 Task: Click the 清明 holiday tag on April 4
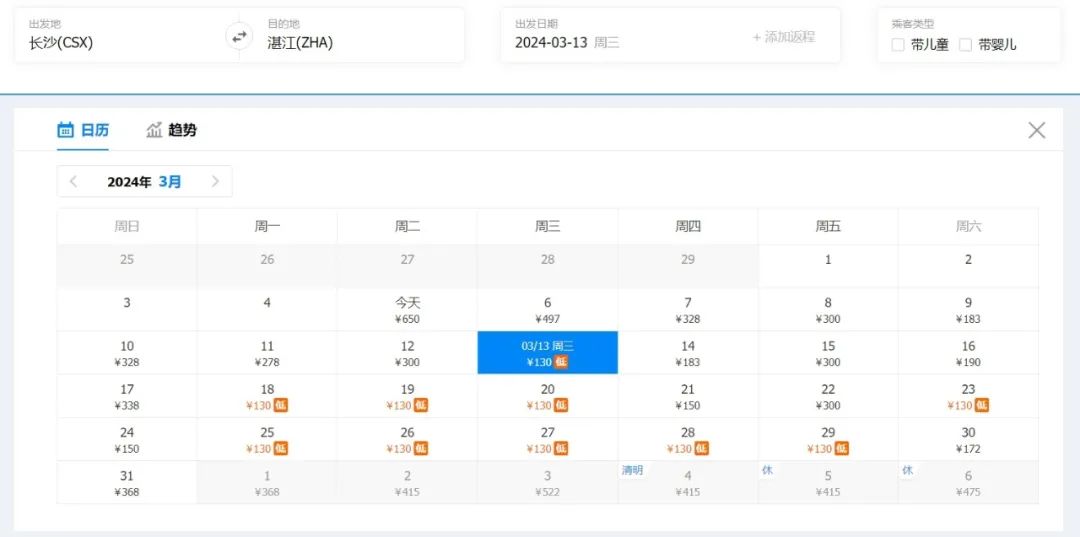(x=632, y=470)
